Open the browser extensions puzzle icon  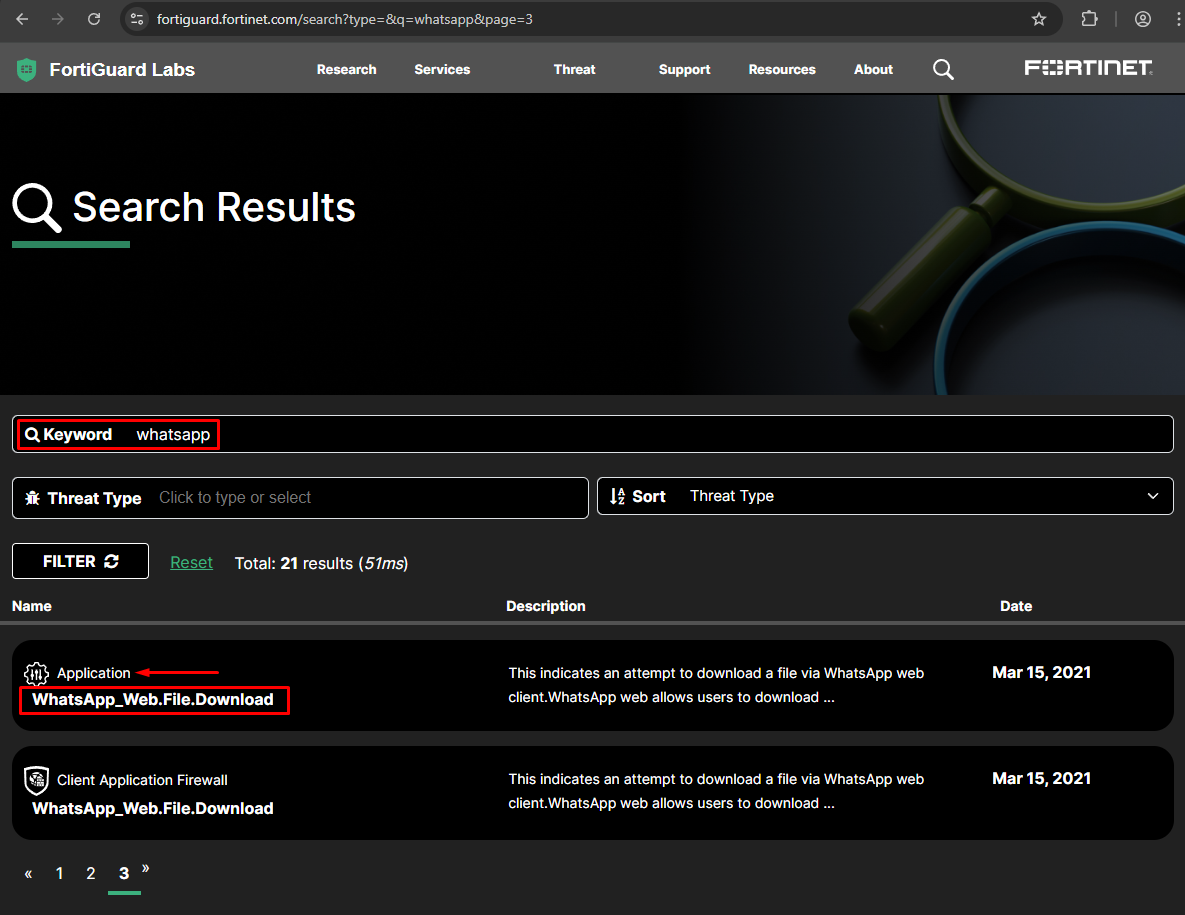click(x=1089, y=18)
